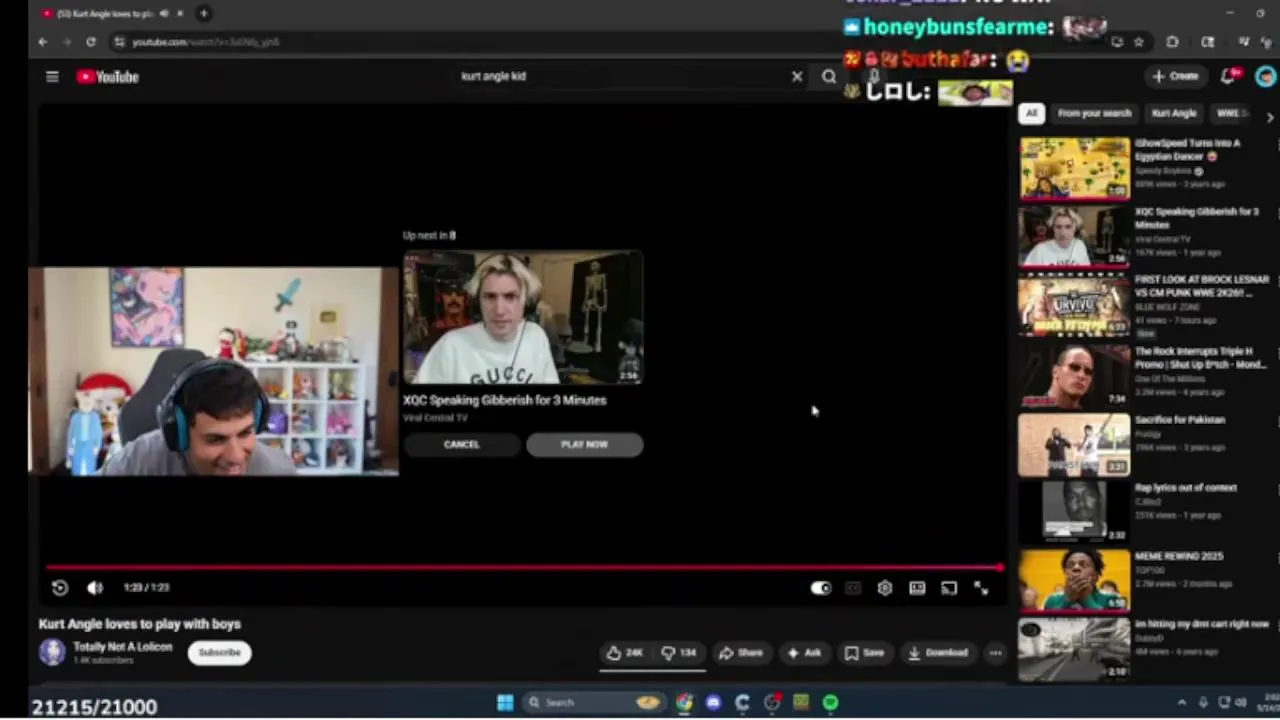
Task: Save the video to a playlist
Action: tap(864, 653)
